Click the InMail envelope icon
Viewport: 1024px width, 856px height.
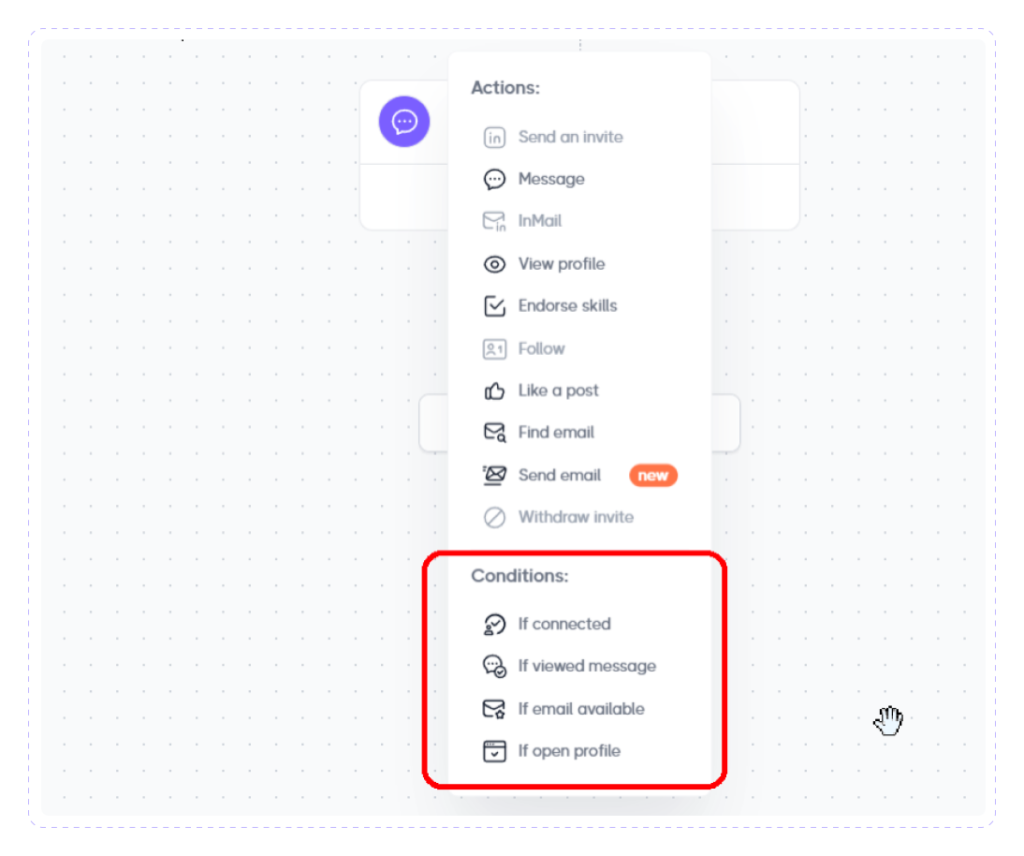coord(494,222)
